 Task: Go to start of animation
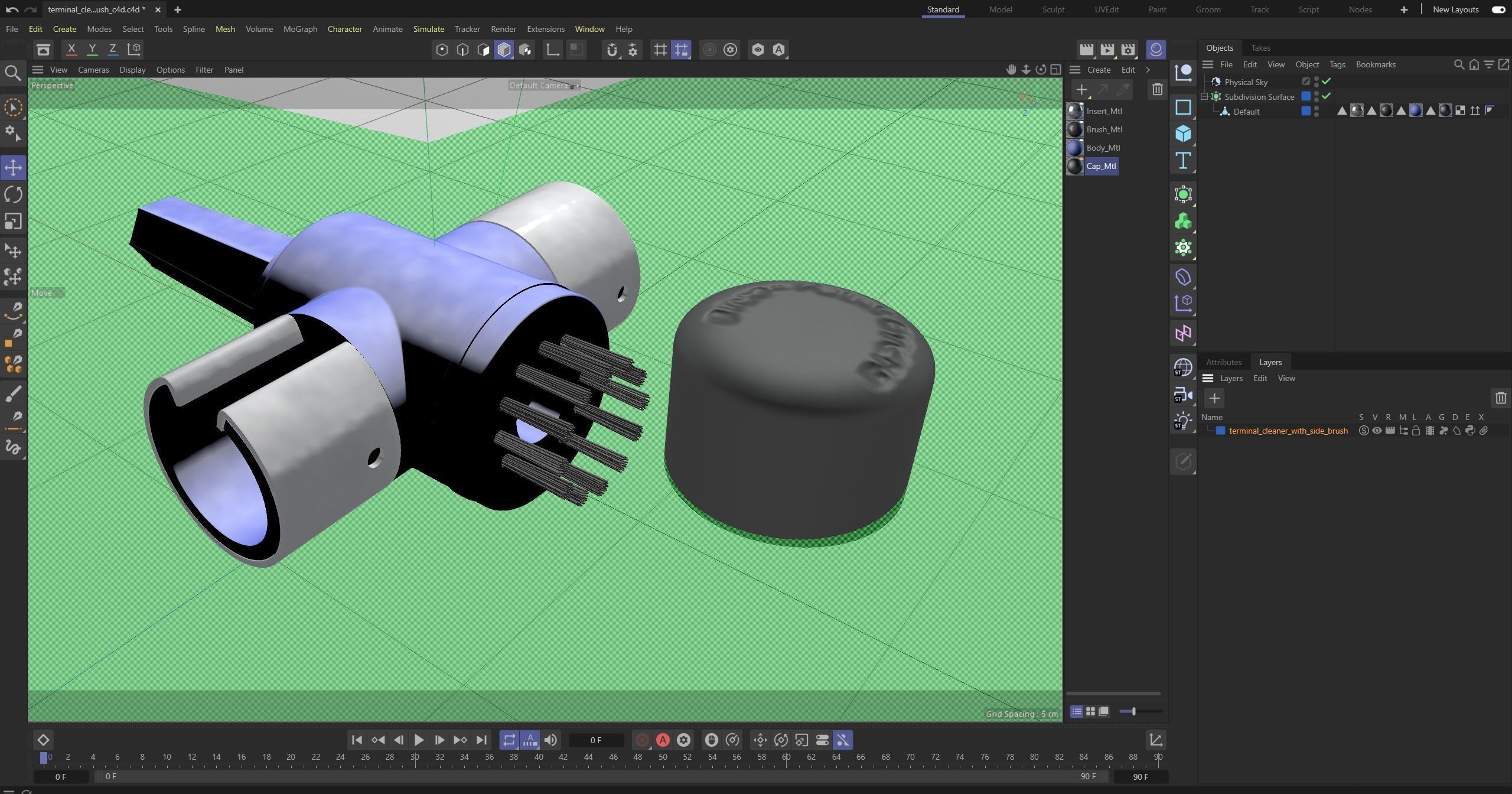(x=357, y=740)
